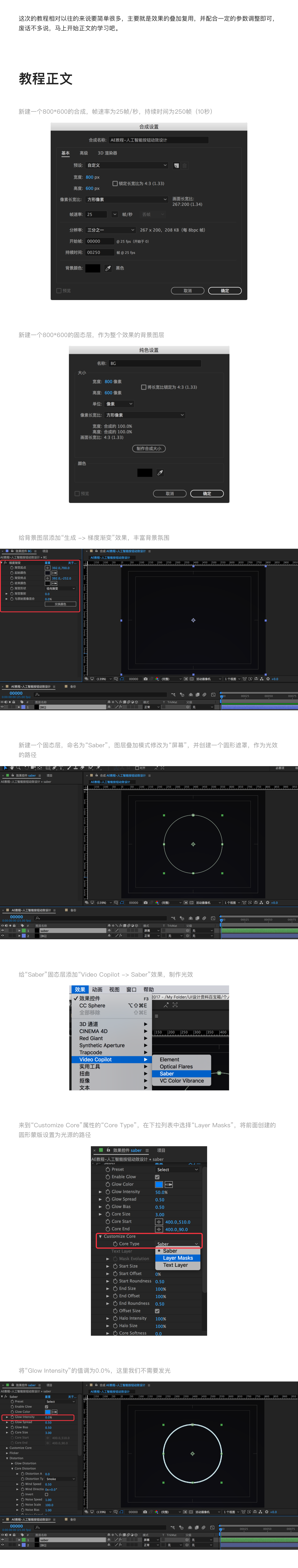Click 取消 button in 合成设置 dialog

tap(188, 291)
